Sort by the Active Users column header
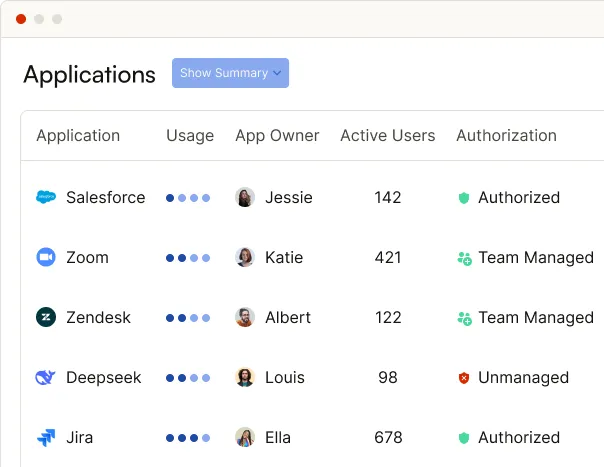 pyautogui.click(x=388, y=136)
